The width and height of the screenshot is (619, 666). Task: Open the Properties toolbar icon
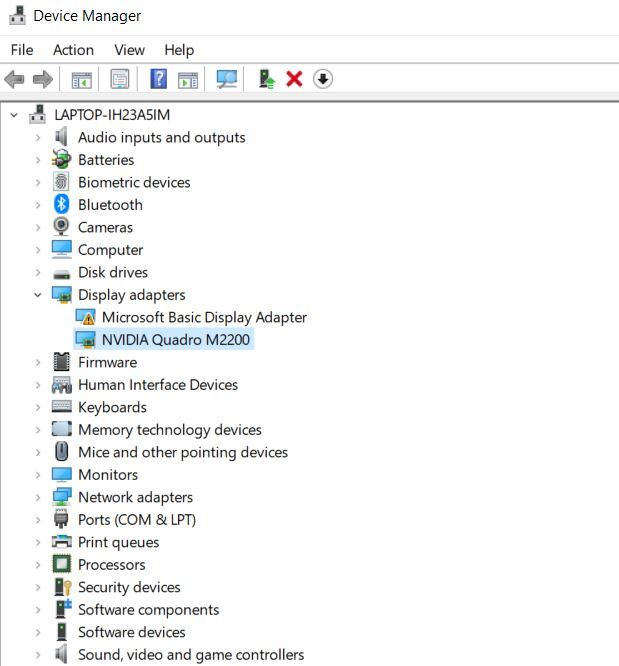(x=120, y=79)
